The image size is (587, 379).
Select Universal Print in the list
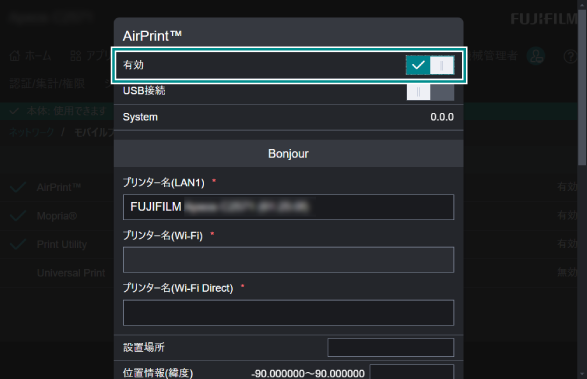pos(71,273)
